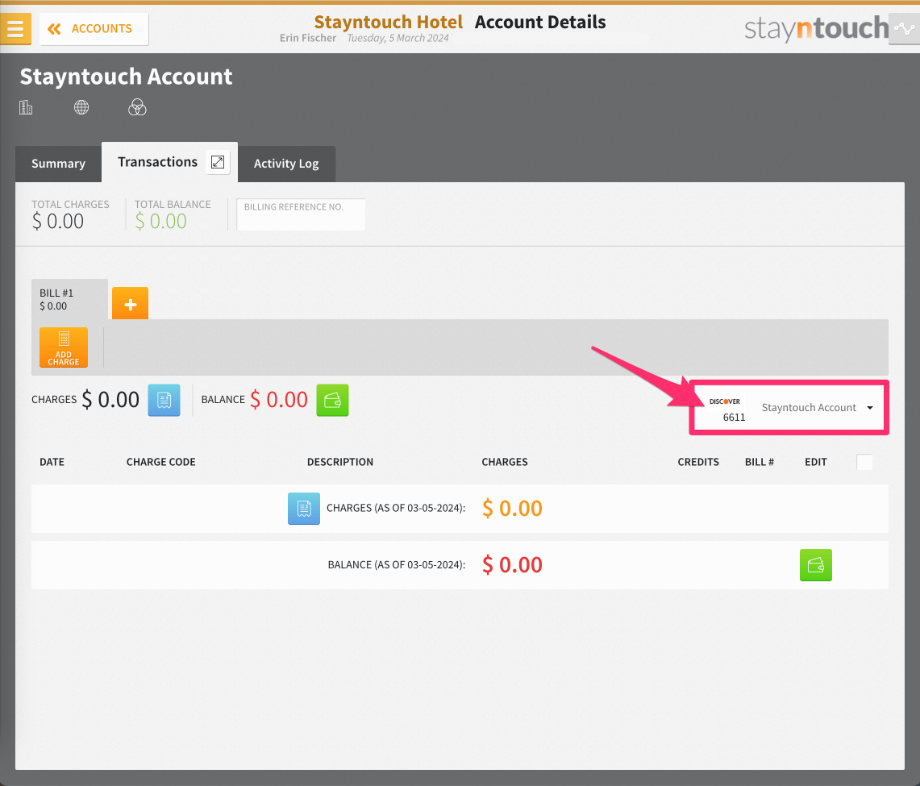
Task: Open blue invoice icon beside Charges total
Action: (x=164, y=400)
